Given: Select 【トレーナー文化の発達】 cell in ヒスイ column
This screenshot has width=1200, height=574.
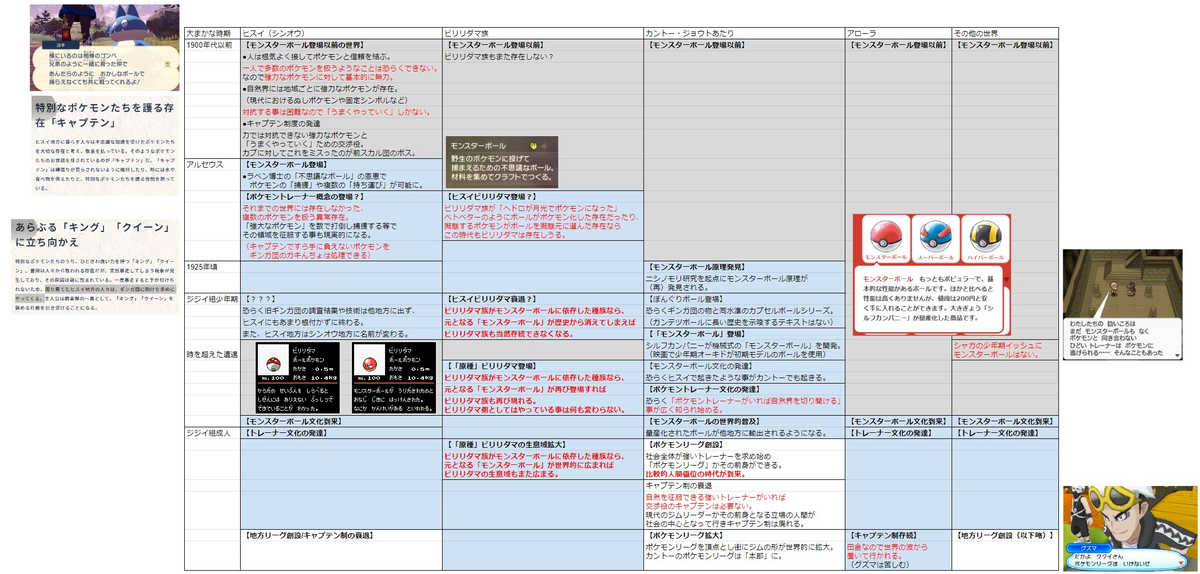Looking at the screenshot, I should click(341, 434).
